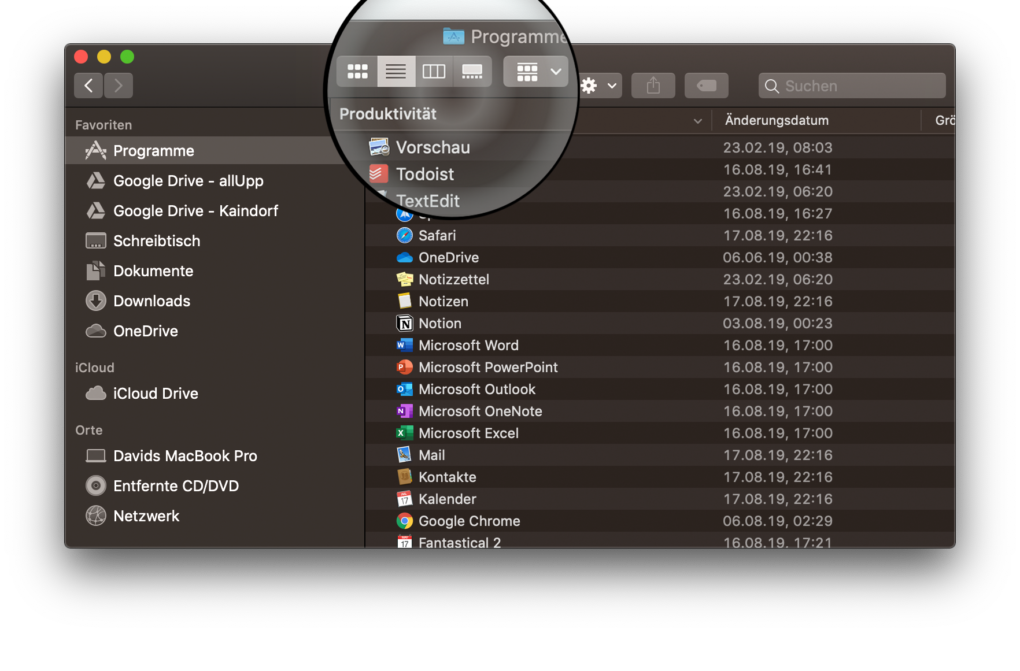Viewport: 1020px width, 671px height.
Task: Select the Vorschau app icon
Action: [379, 147]
